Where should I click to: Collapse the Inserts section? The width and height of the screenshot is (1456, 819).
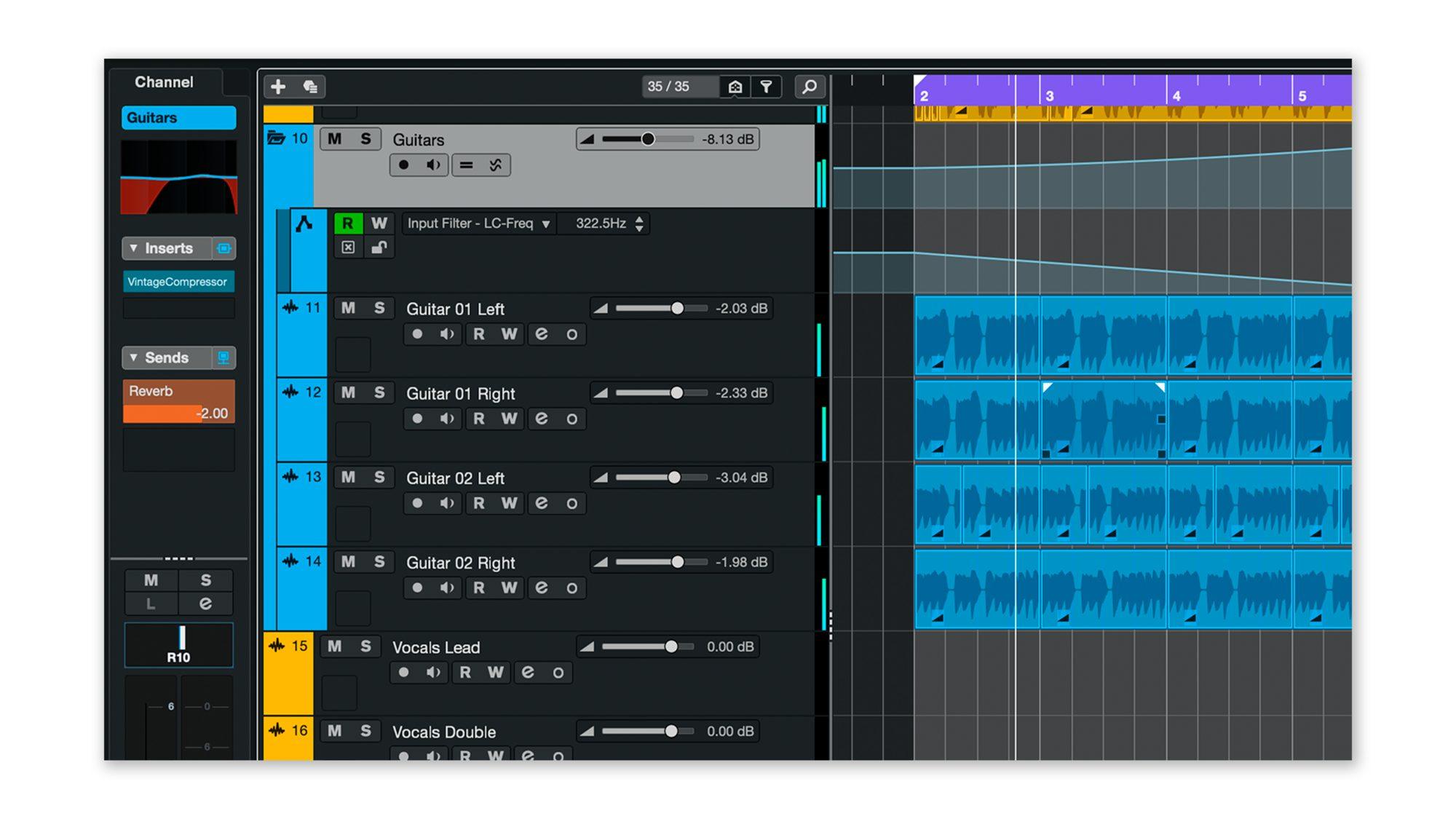133,248
